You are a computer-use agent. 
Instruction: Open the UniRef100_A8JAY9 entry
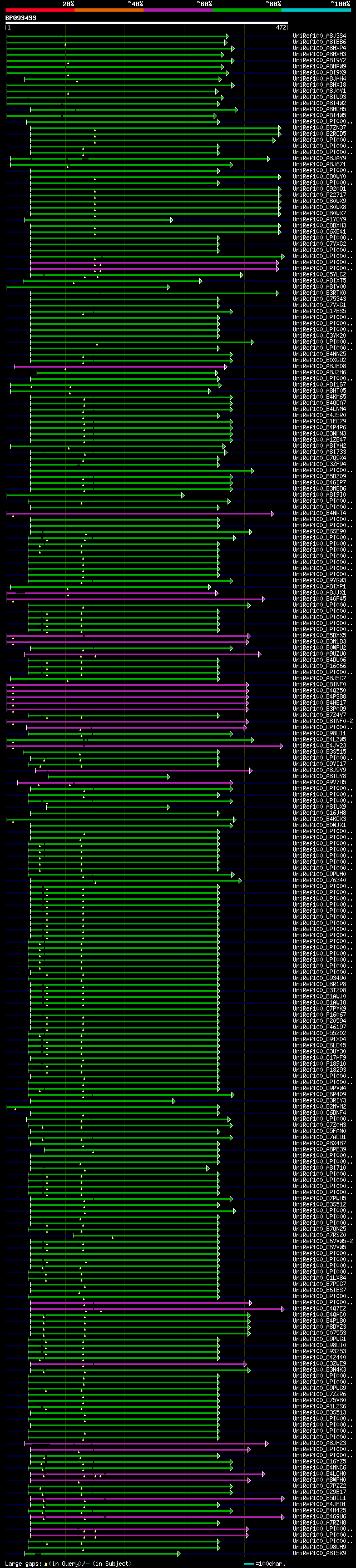click(319, 159)
